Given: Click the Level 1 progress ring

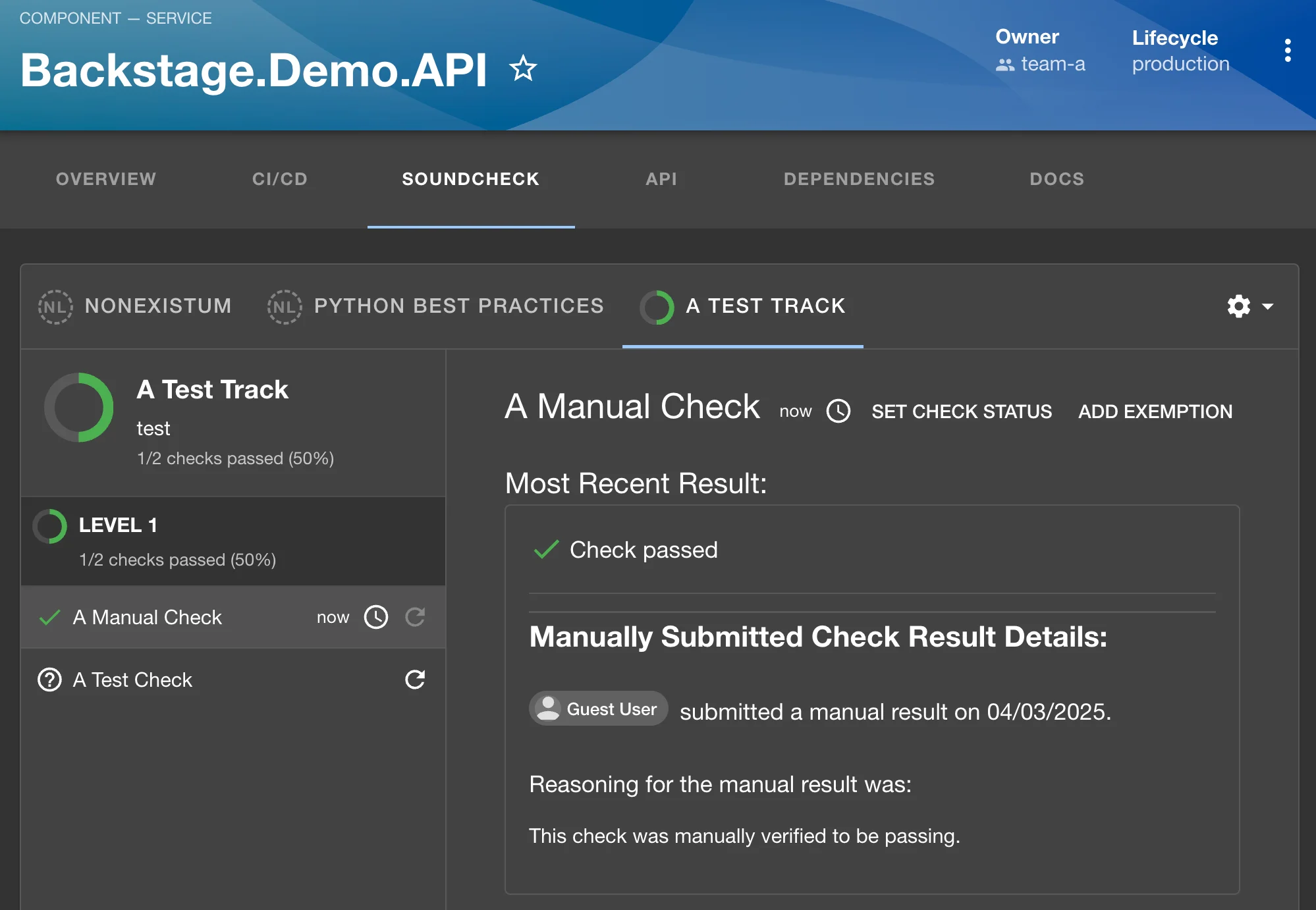Looking at the screenshot, I should (x=50, y=526).
